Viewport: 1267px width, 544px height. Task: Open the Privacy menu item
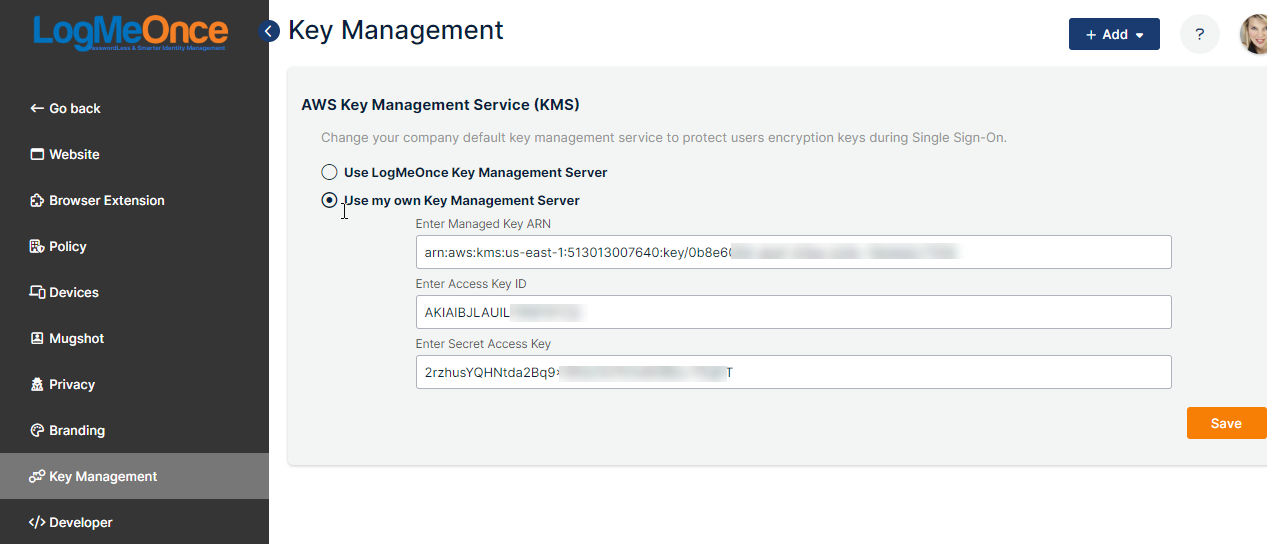(134, 384)
